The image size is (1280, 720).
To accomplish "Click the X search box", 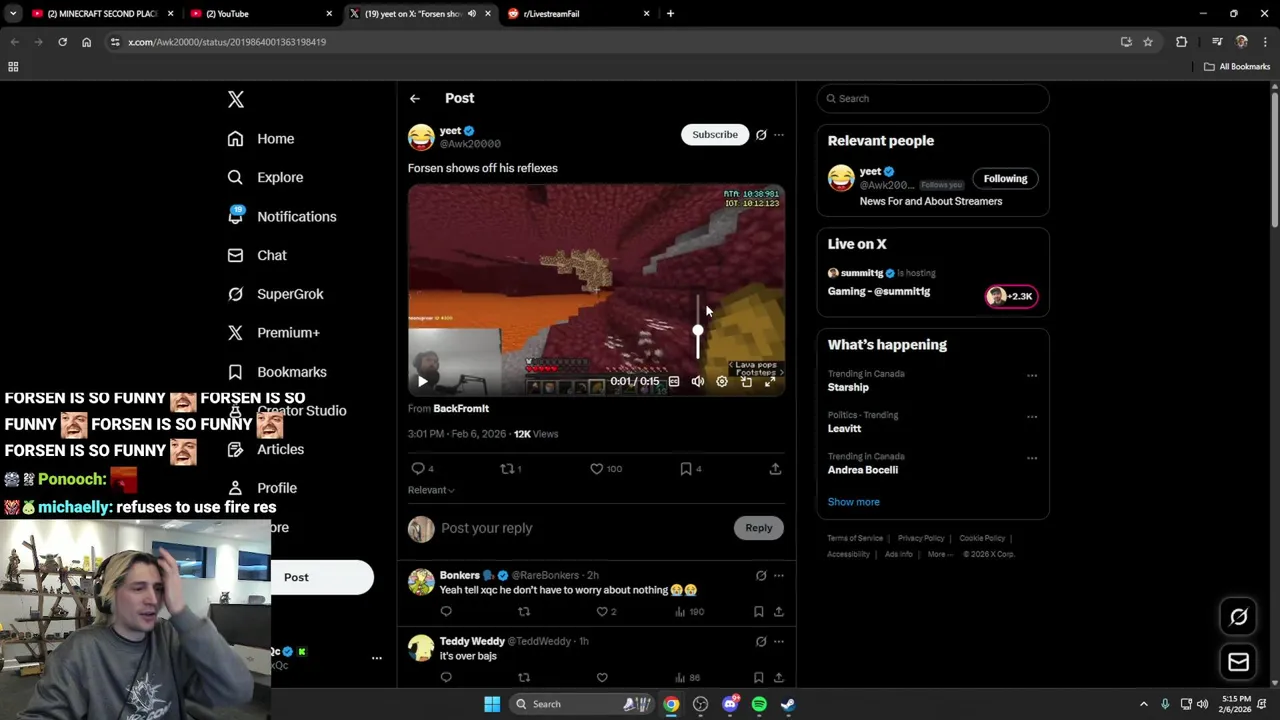I will click(933, 98).
